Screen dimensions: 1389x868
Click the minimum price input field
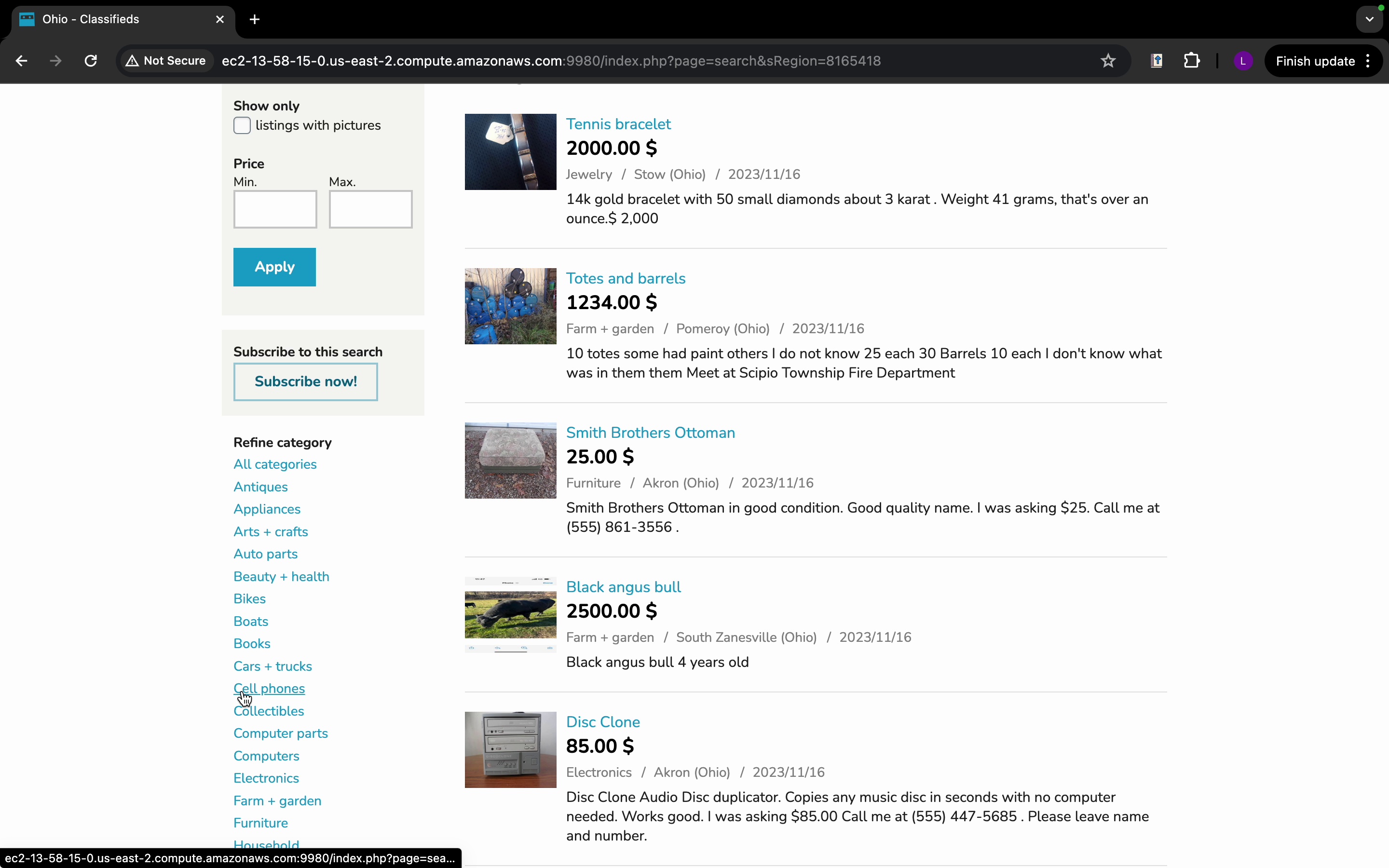click(x=275, y=210)
